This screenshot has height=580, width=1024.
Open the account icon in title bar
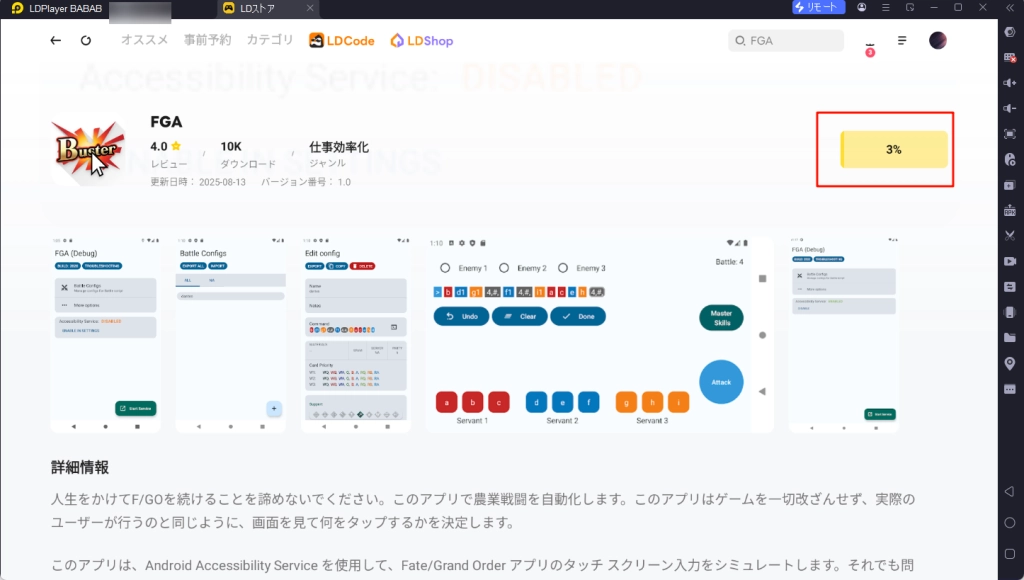click(x=861, y=7)
